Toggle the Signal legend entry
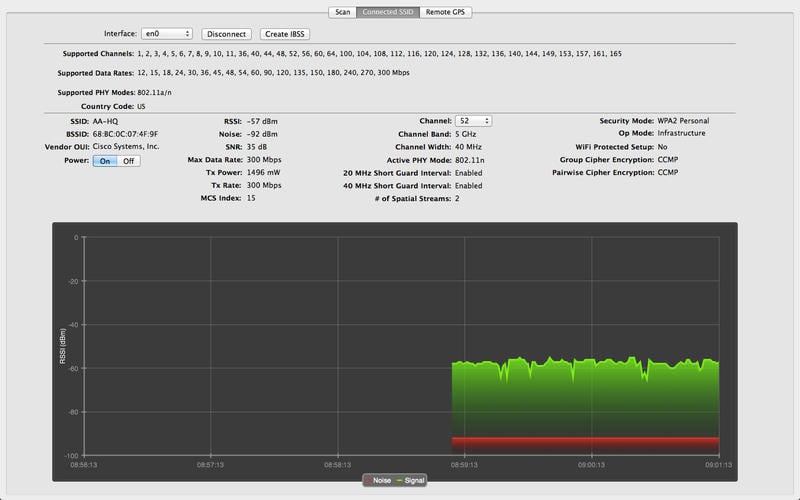This screenshot has width=800, height=500. pyautogui.click(x=411, y=480)
